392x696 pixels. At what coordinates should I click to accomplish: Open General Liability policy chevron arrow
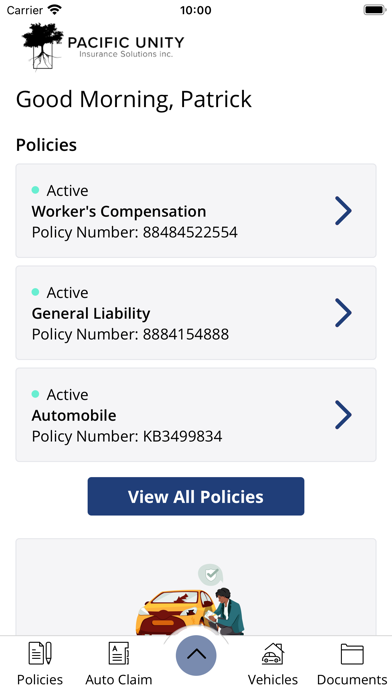click(343, 313)
